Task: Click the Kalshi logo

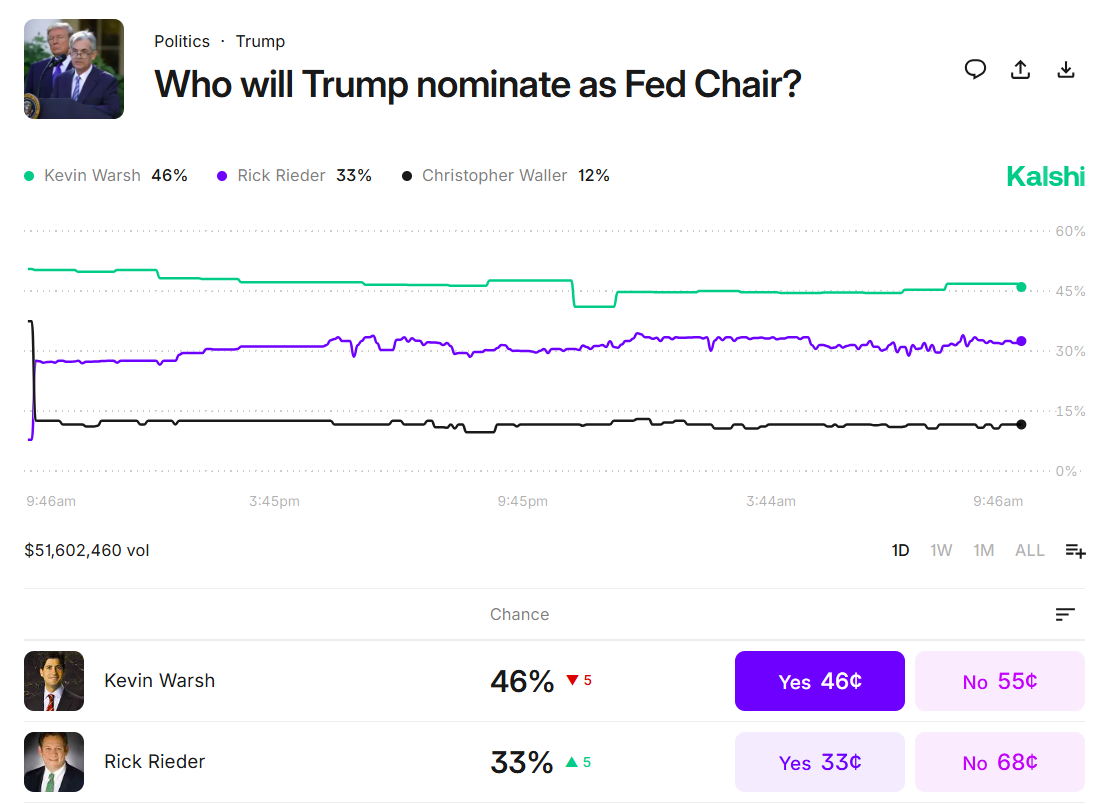Action: (x=1045, y=176)
